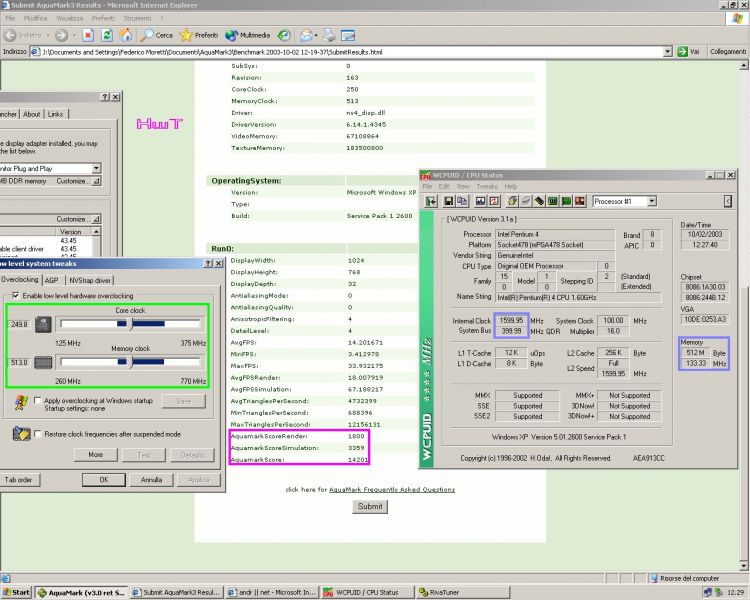Click WCPUID refresh icon

(494, 201)
